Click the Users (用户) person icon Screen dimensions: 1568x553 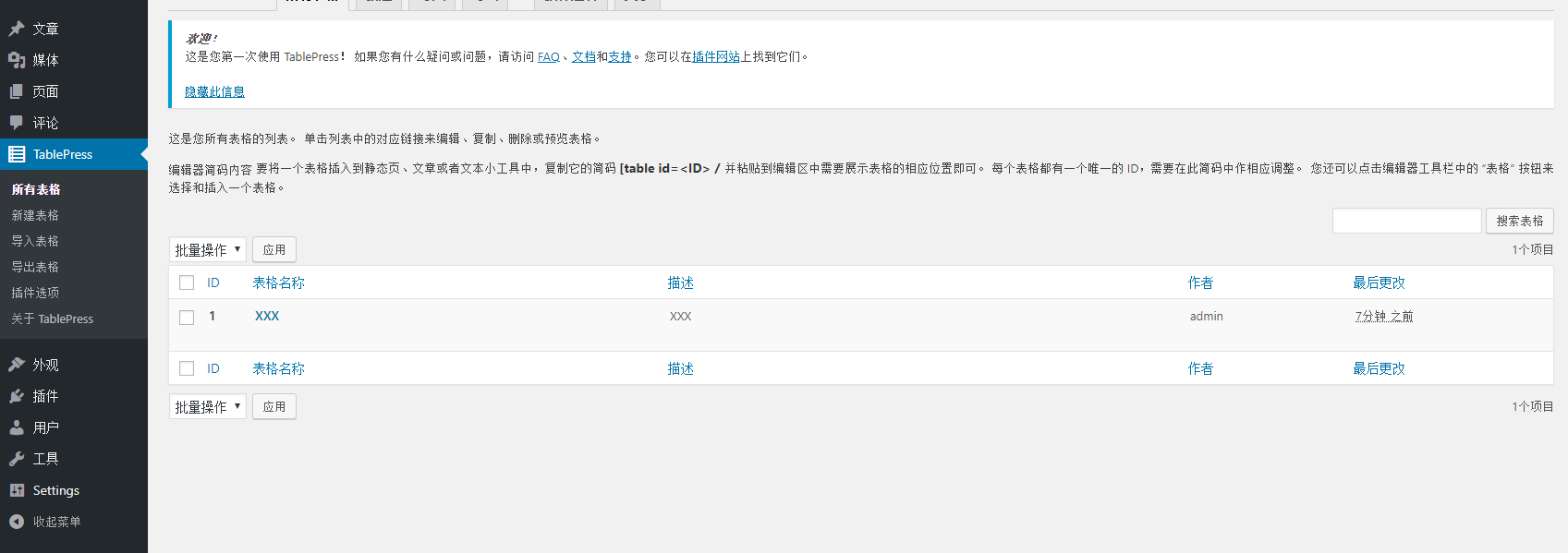[17, 427]
